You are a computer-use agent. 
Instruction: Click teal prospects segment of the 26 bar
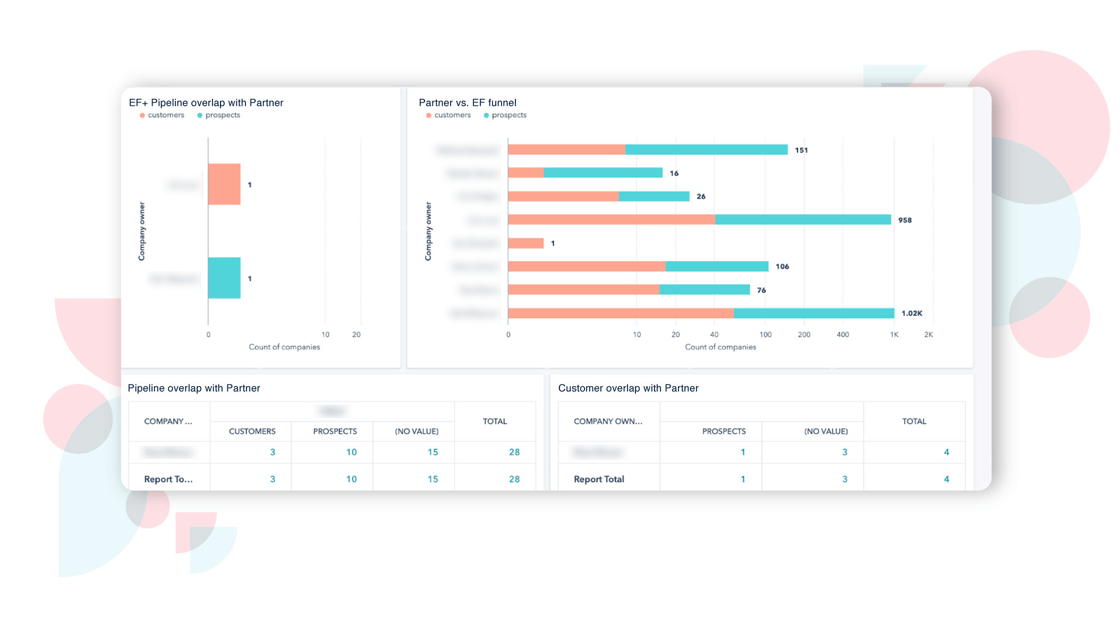pos(654,197)
